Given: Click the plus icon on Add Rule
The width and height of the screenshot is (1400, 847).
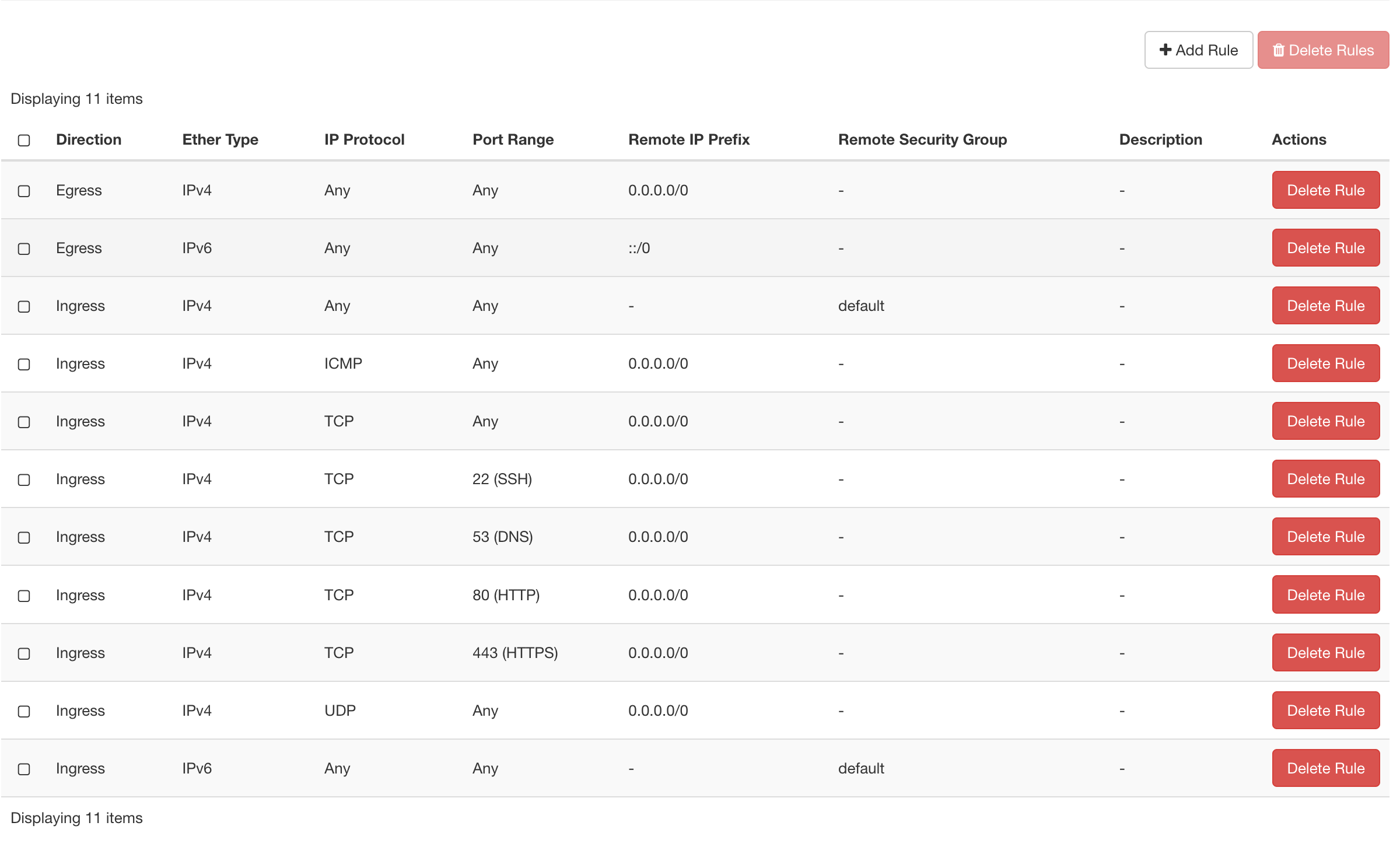Looking at the screenshot, I should (x=1165, y=50).
